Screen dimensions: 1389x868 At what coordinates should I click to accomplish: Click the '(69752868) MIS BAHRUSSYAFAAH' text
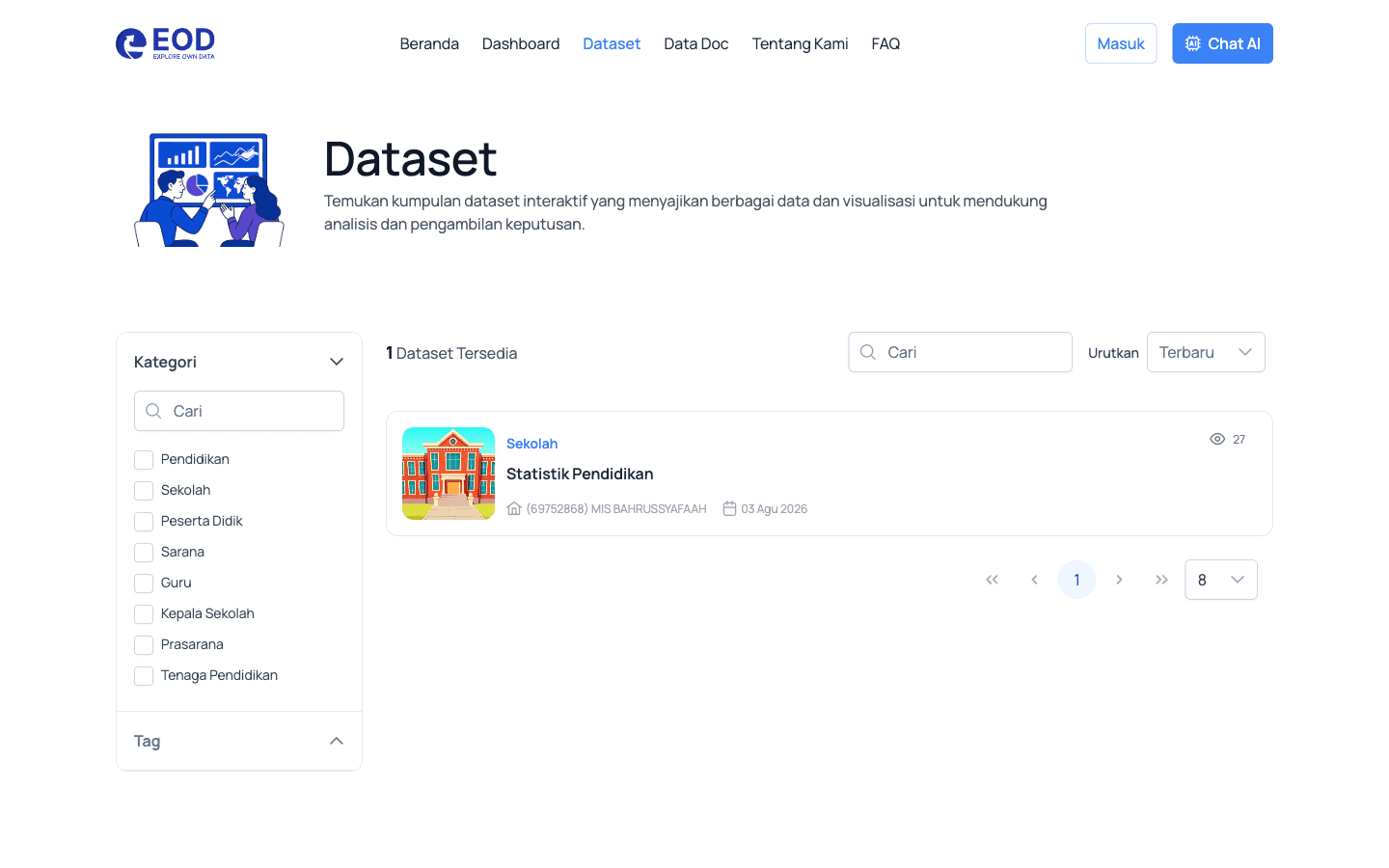click(x=616, y=509)
